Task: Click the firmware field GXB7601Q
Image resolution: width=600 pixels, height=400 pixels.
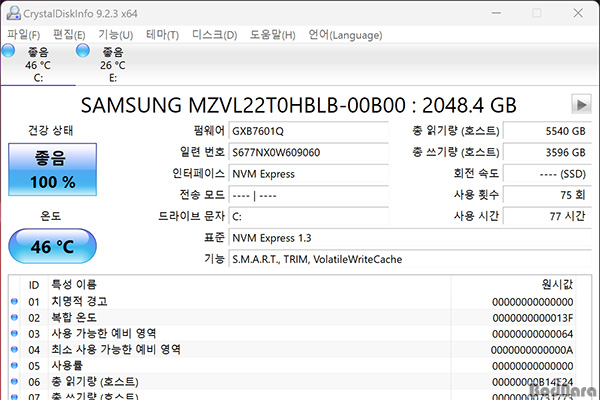Action: click(309, 131)
